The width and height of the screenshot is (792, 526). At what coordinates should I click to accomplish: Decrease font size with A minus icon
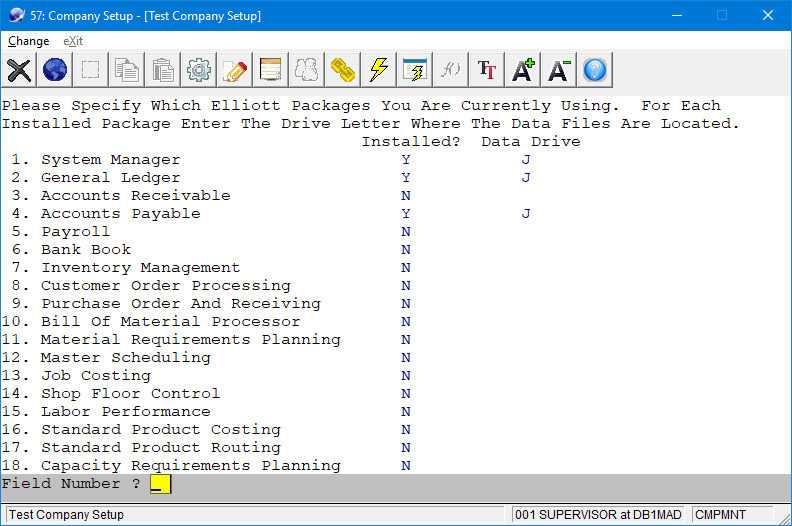click(x=559, y=70)
